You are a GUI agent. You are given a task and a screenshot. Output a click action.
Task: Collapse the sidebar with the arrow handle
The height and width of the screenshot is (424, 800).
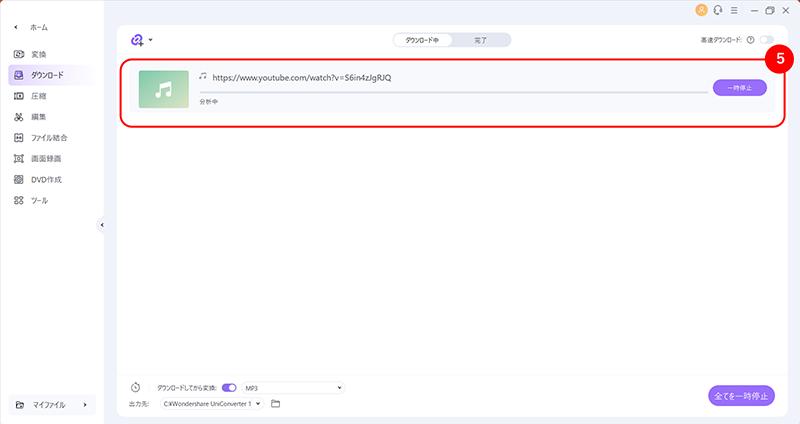coord(102,225)
